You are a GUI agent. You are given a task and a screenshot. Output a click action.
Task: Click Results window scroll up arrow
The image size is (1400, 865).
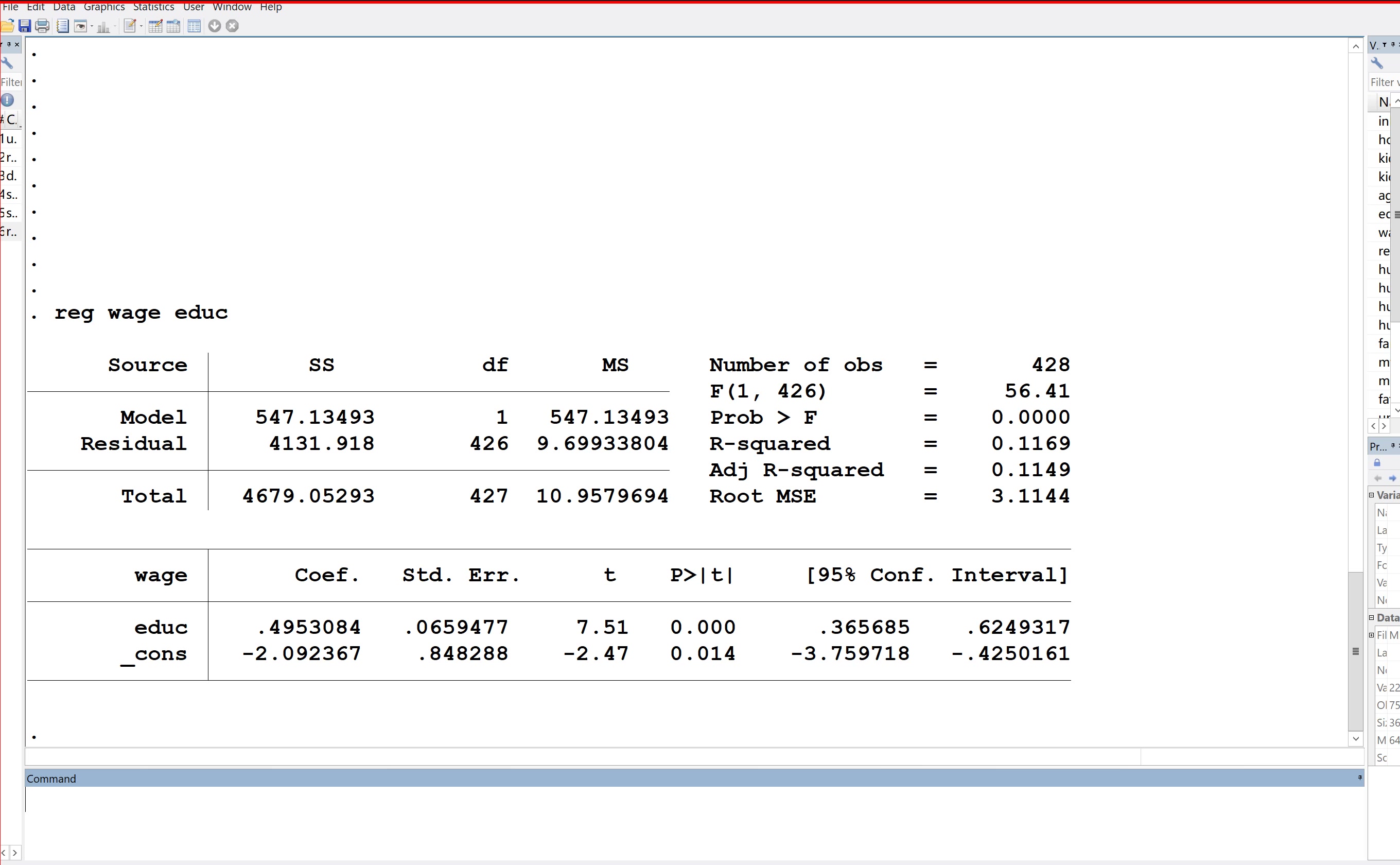(x=1355, y=46)
